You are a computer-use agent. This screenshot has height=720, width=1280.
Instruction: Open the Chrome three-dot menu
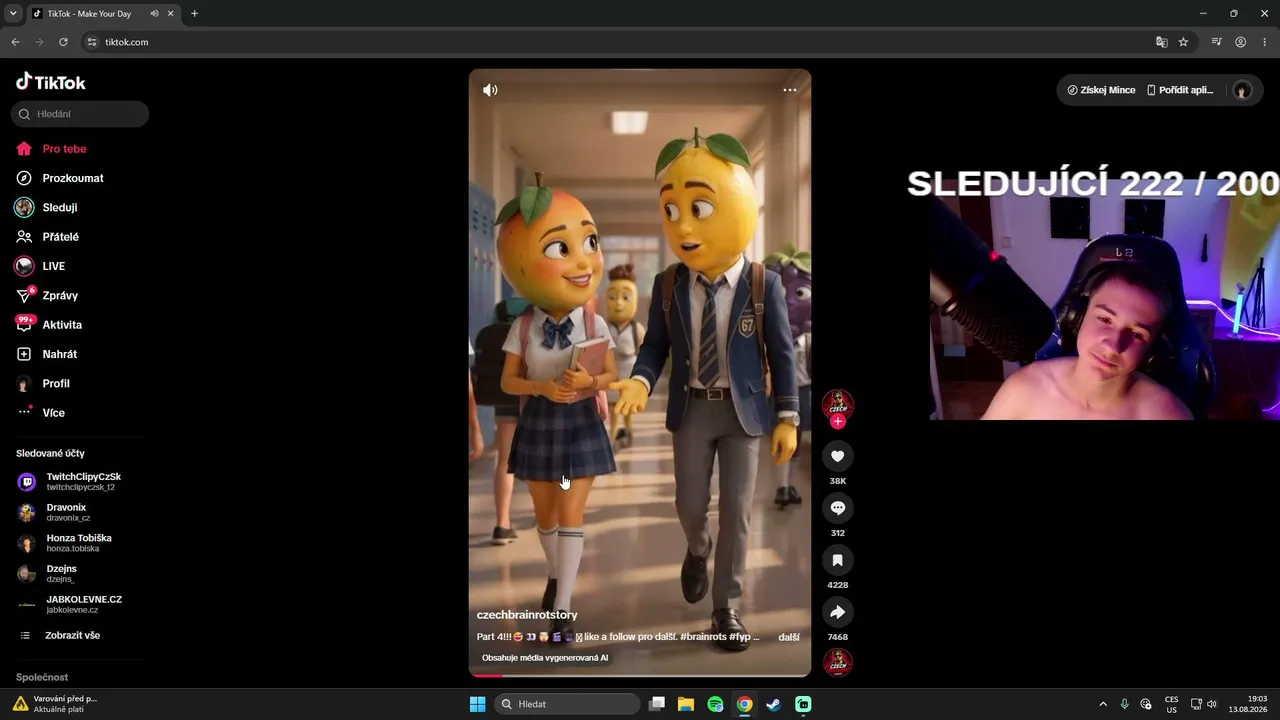pos(1265,42)
